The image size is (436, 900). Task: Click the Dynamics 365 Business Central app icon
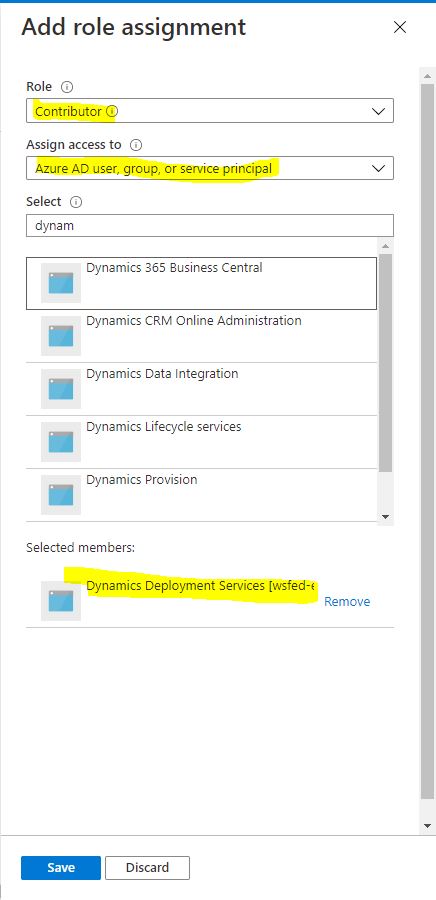tap(61, 283)
